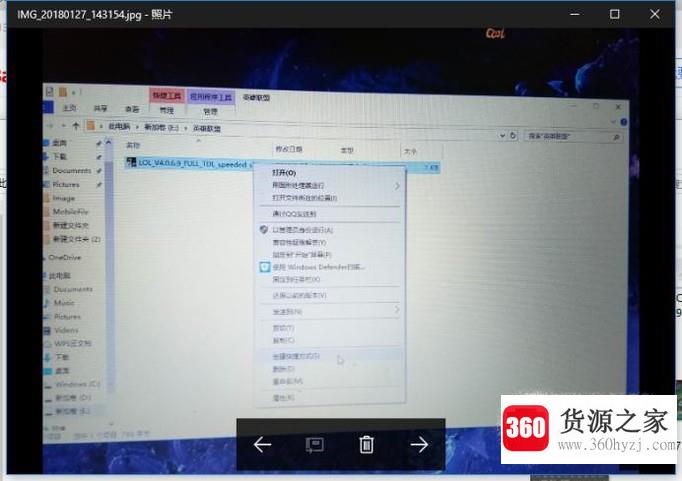Click the Windows Defender shield icon in menu

[x=264, y=267]
